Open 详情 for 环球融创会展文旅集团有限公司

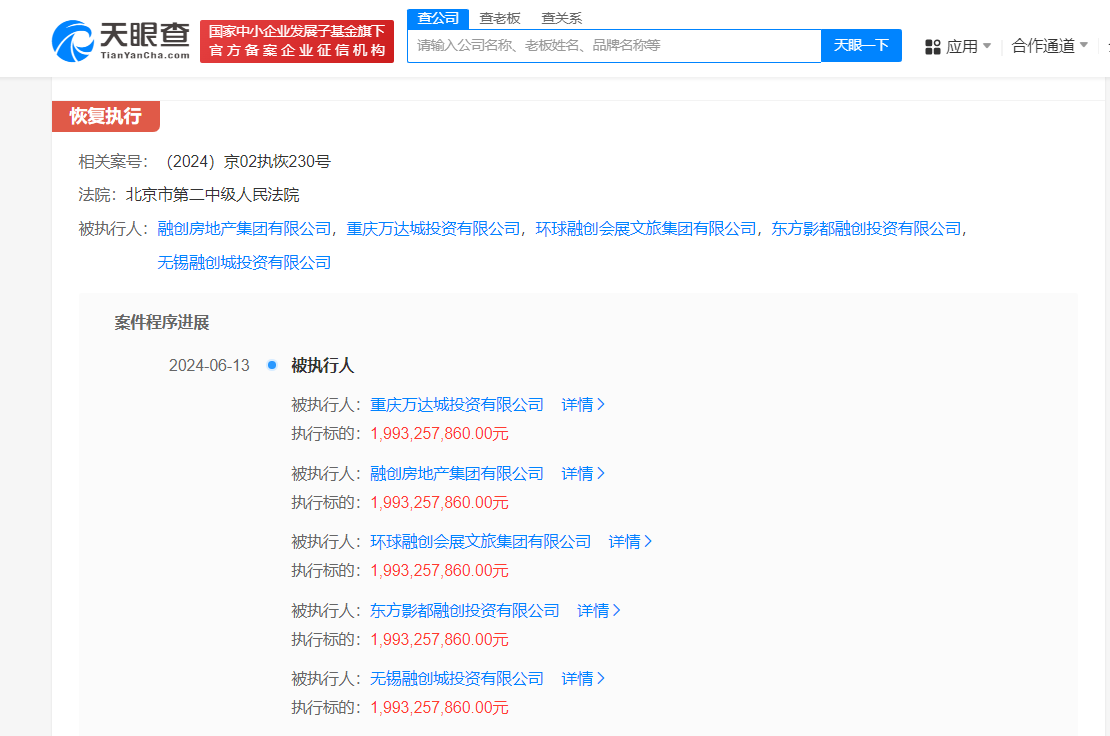627,541
